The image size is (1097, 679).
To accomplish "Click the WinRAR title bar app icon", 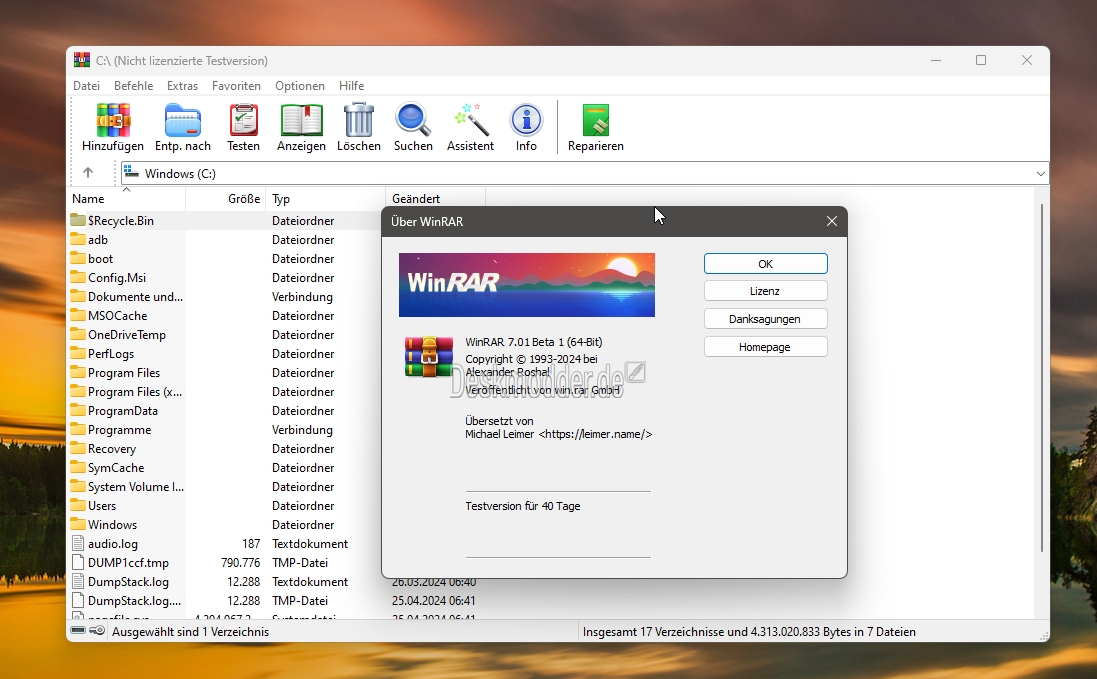I will (x=82, y=60).
